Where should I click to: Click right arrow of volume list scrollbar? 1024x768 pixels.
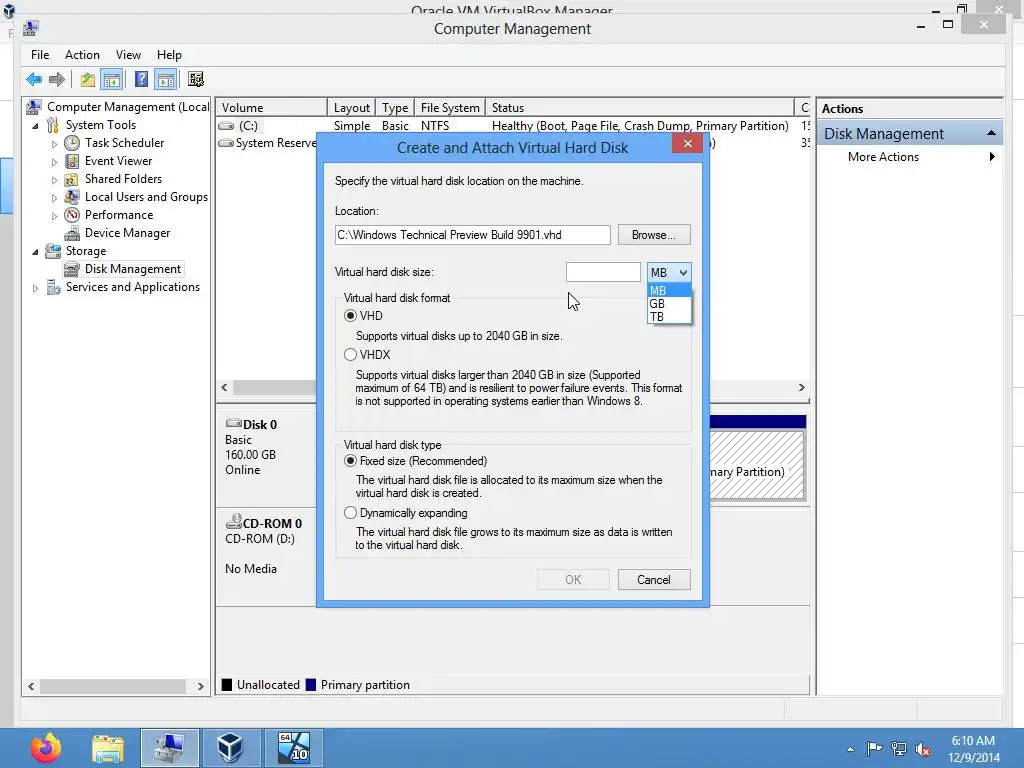(802, 387)
